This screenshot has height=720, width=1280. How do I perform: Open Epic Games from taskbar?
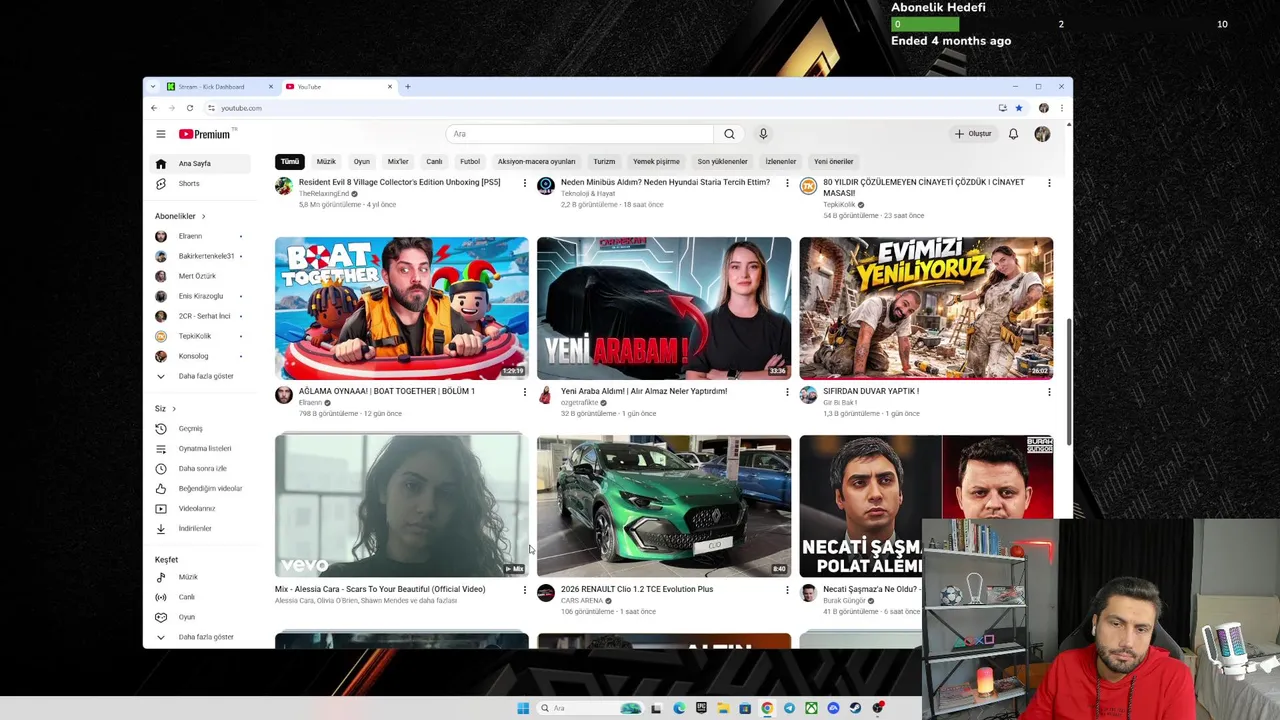coord(701,708)
